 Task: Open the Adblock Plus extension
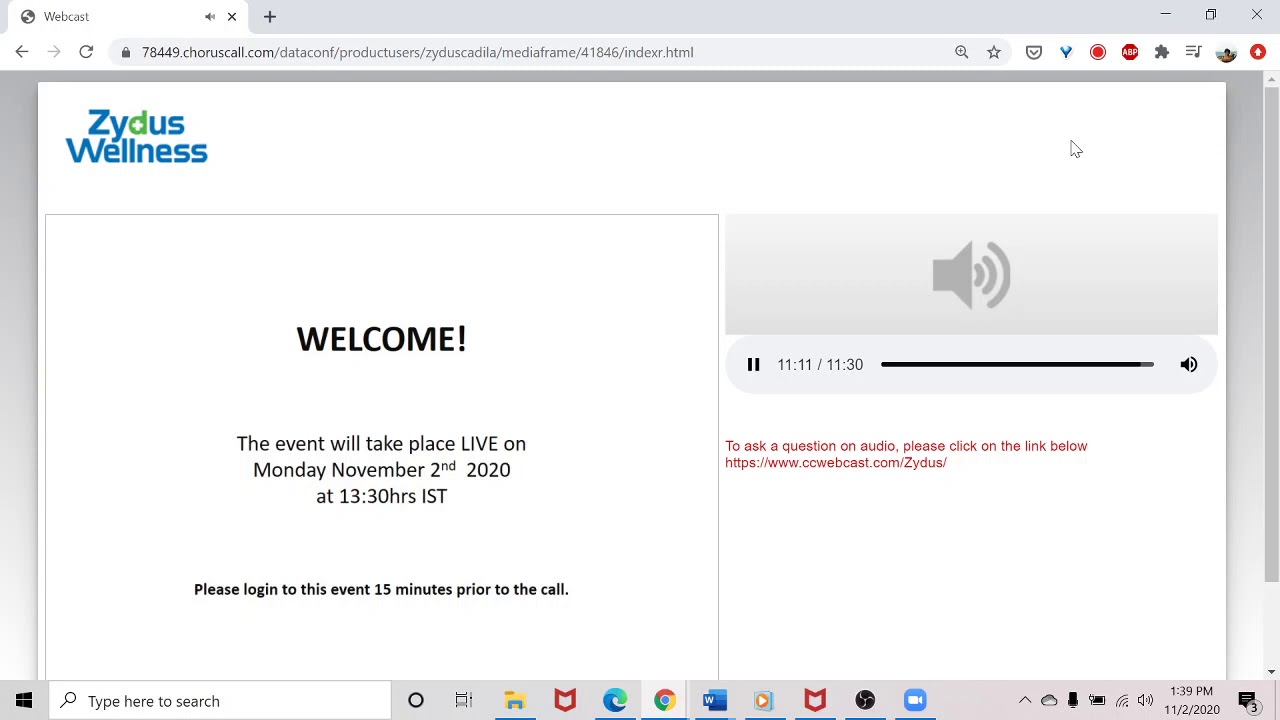coord(1129,52)
